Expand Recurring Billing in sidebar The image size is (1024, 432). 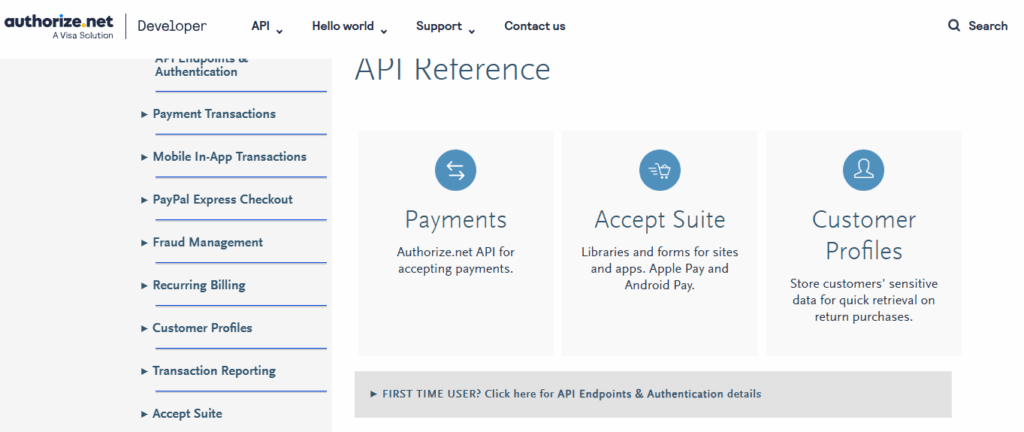coord(193,286)
